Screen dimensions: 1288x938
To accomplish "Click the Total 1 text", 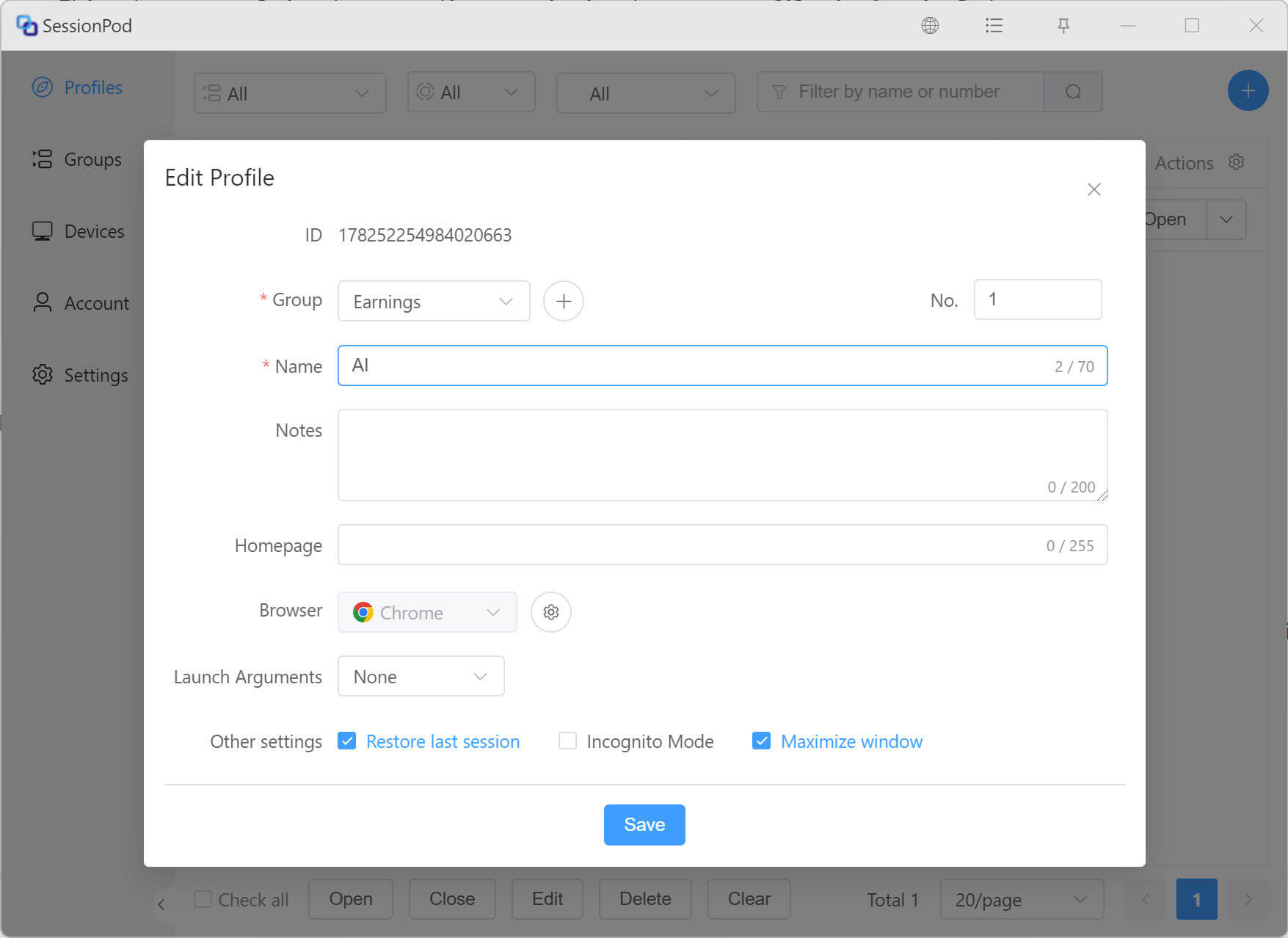I will (x=892, y=900).
